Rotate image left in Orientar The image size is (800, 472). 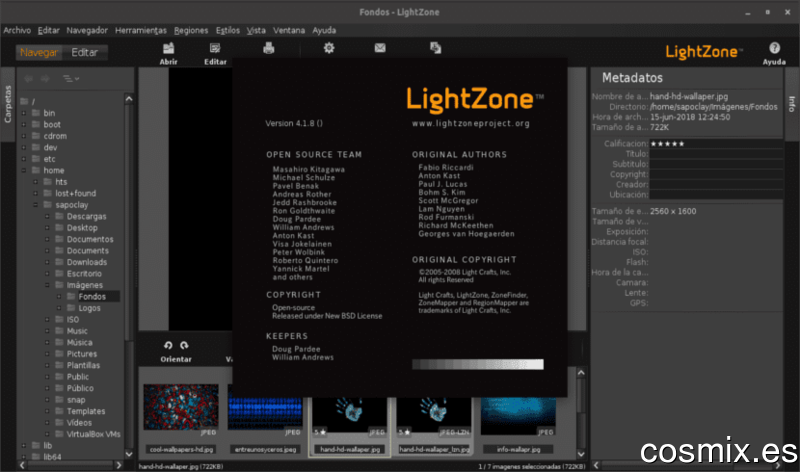click(x=168, y=345)
